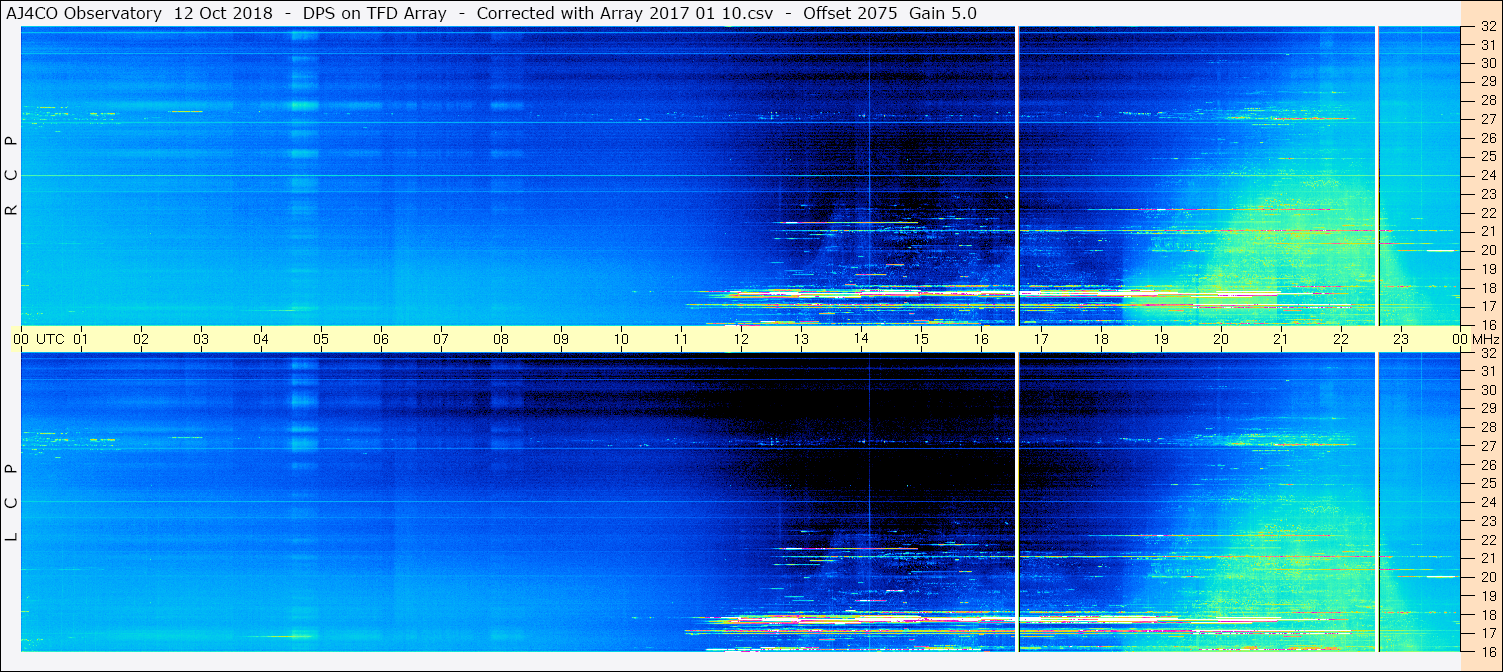Click '29' MHz tick in LCP panel
1503x672 pixels.
pyautogui.click(x=1488, y=409)
